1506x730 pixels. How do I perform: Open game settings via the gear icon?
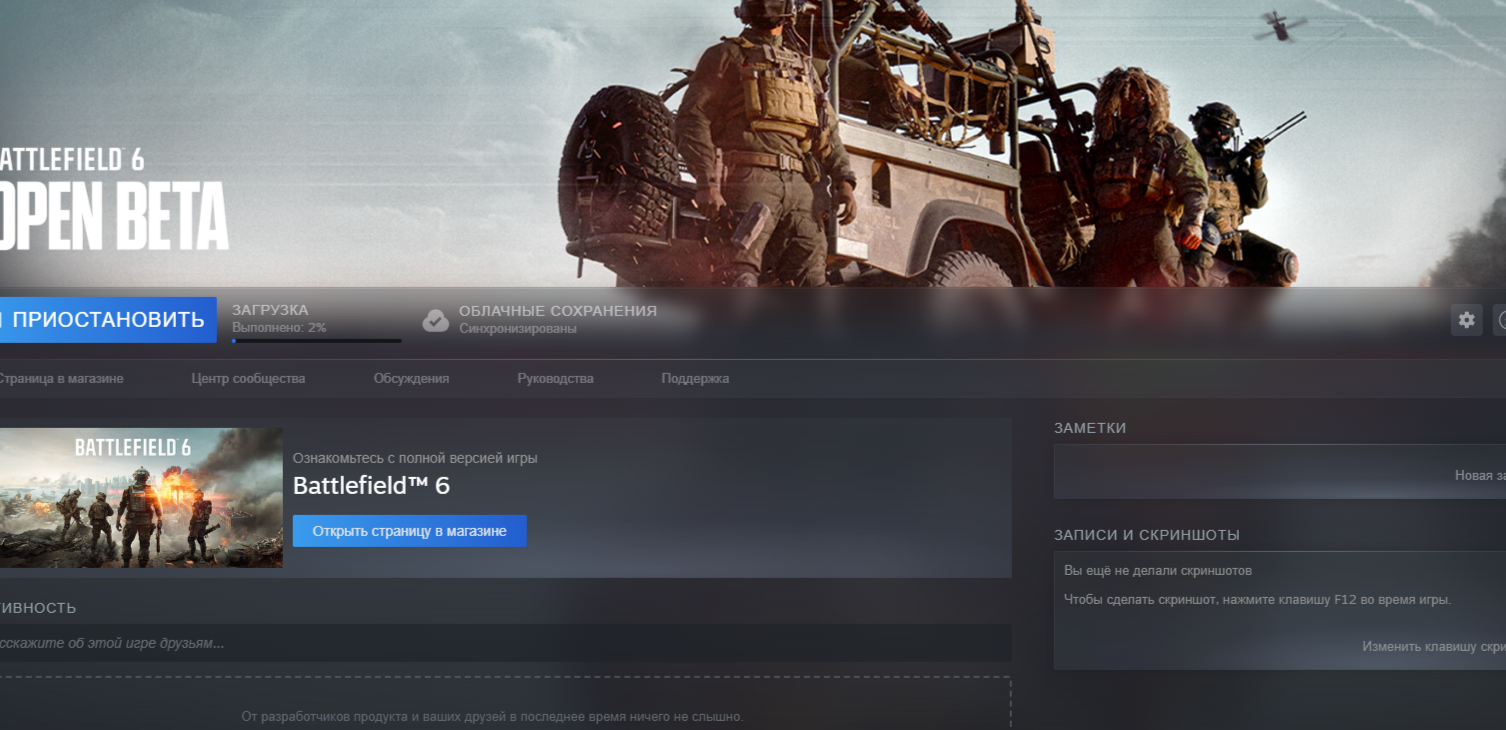[1466, 320]
